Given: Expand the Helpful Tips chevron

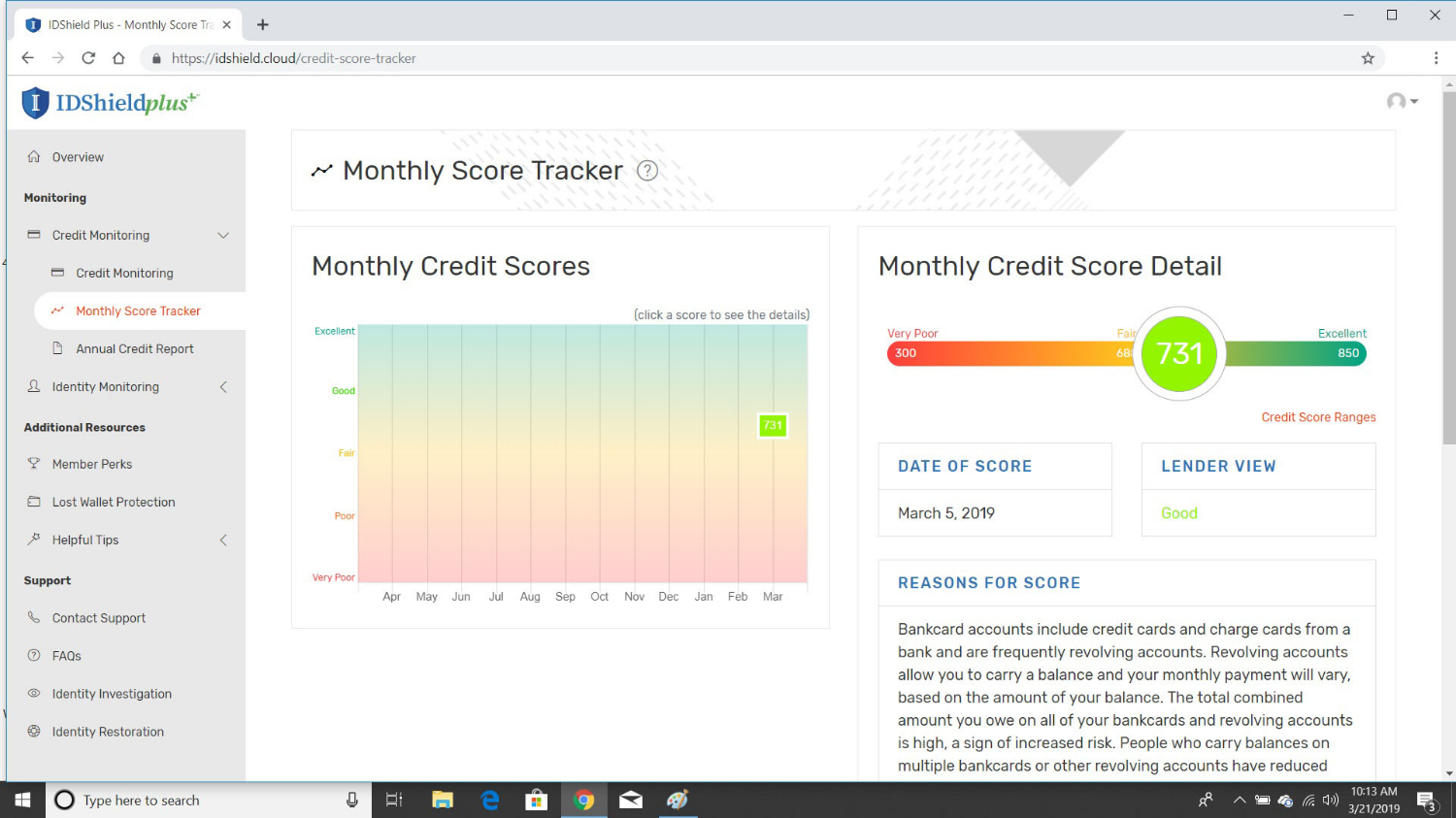Looking at the screenshot, I should (x=223, y=540).
